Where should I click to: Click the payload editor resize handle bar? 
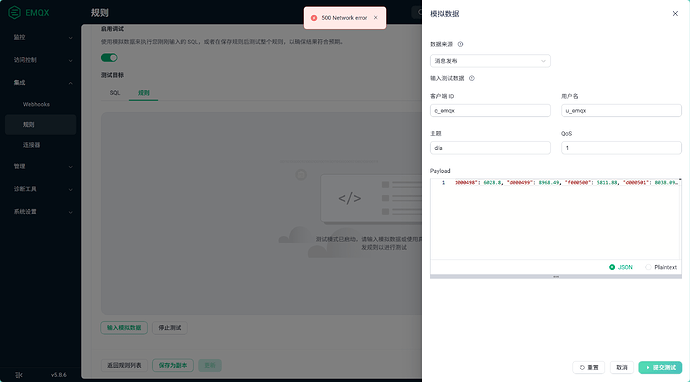(556, 276)
